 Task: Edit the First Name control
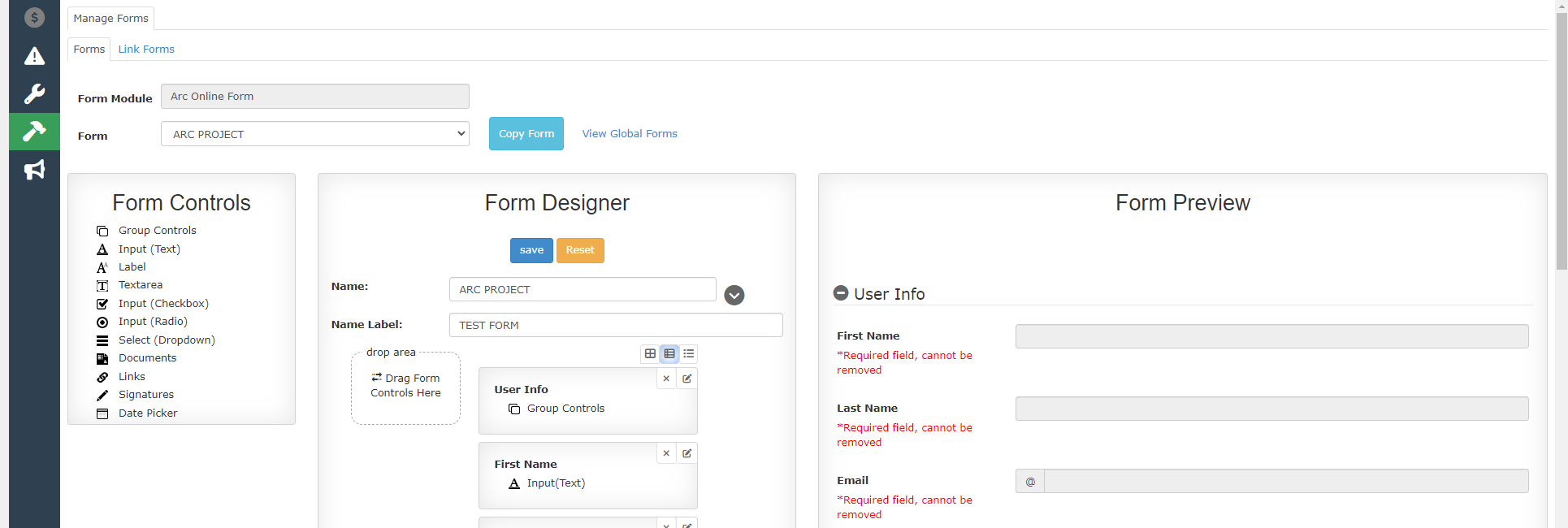pyautogui.click(x=687, y=453)
